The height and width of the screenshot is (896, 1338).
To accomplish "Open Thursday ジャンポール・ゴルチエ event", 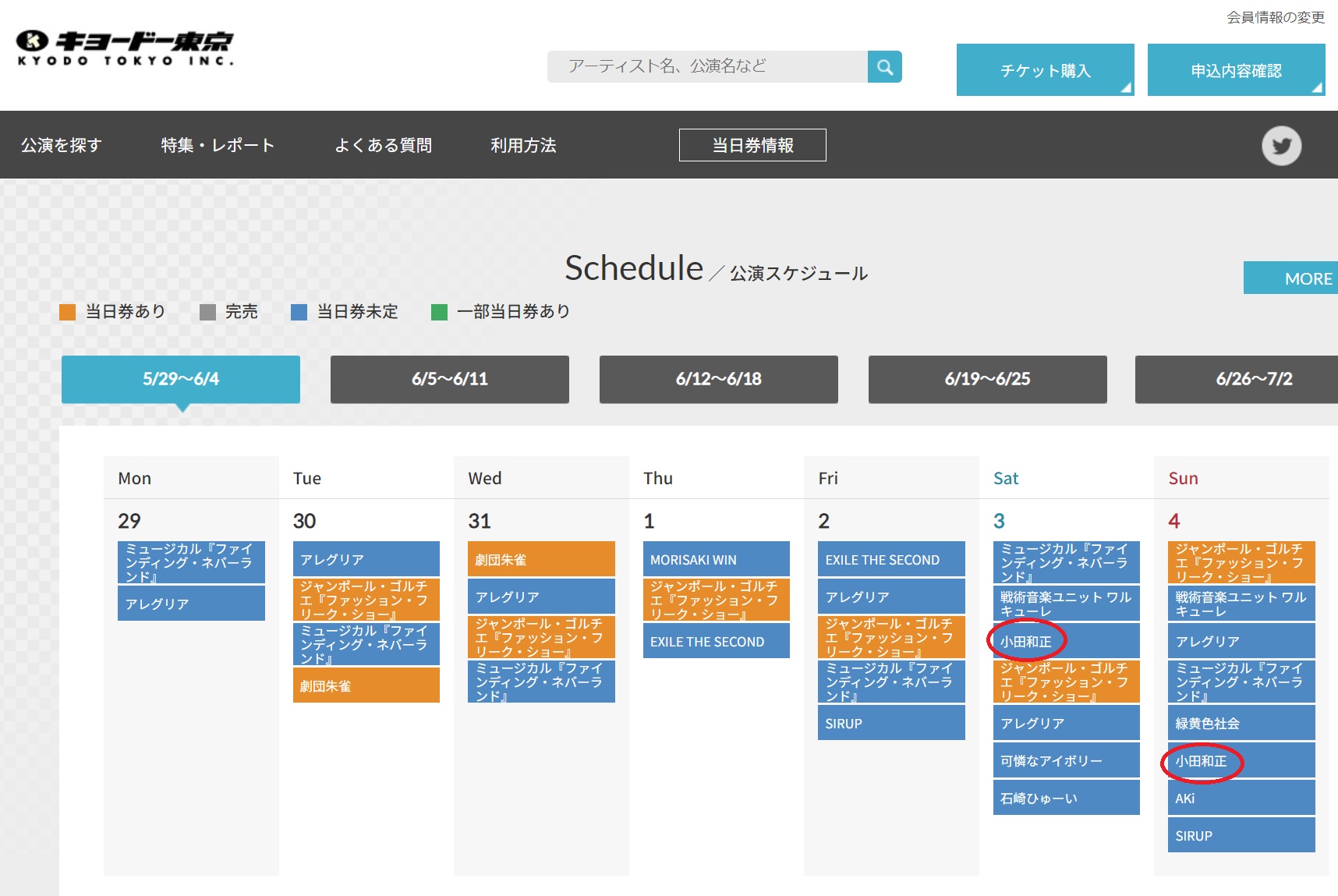I will pos(717,600).
